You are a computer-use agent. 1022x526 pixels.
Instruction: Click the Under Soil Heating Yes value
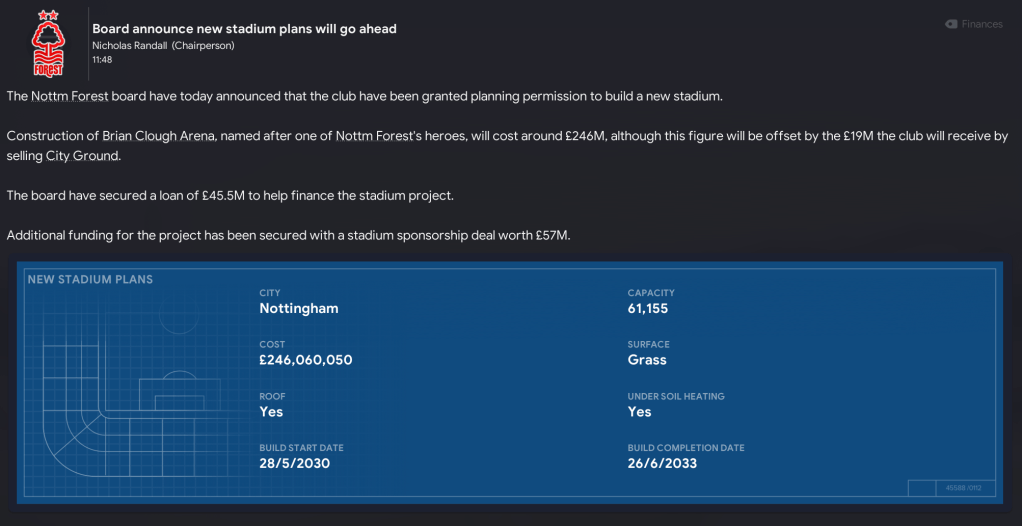[x=639, y=412]
